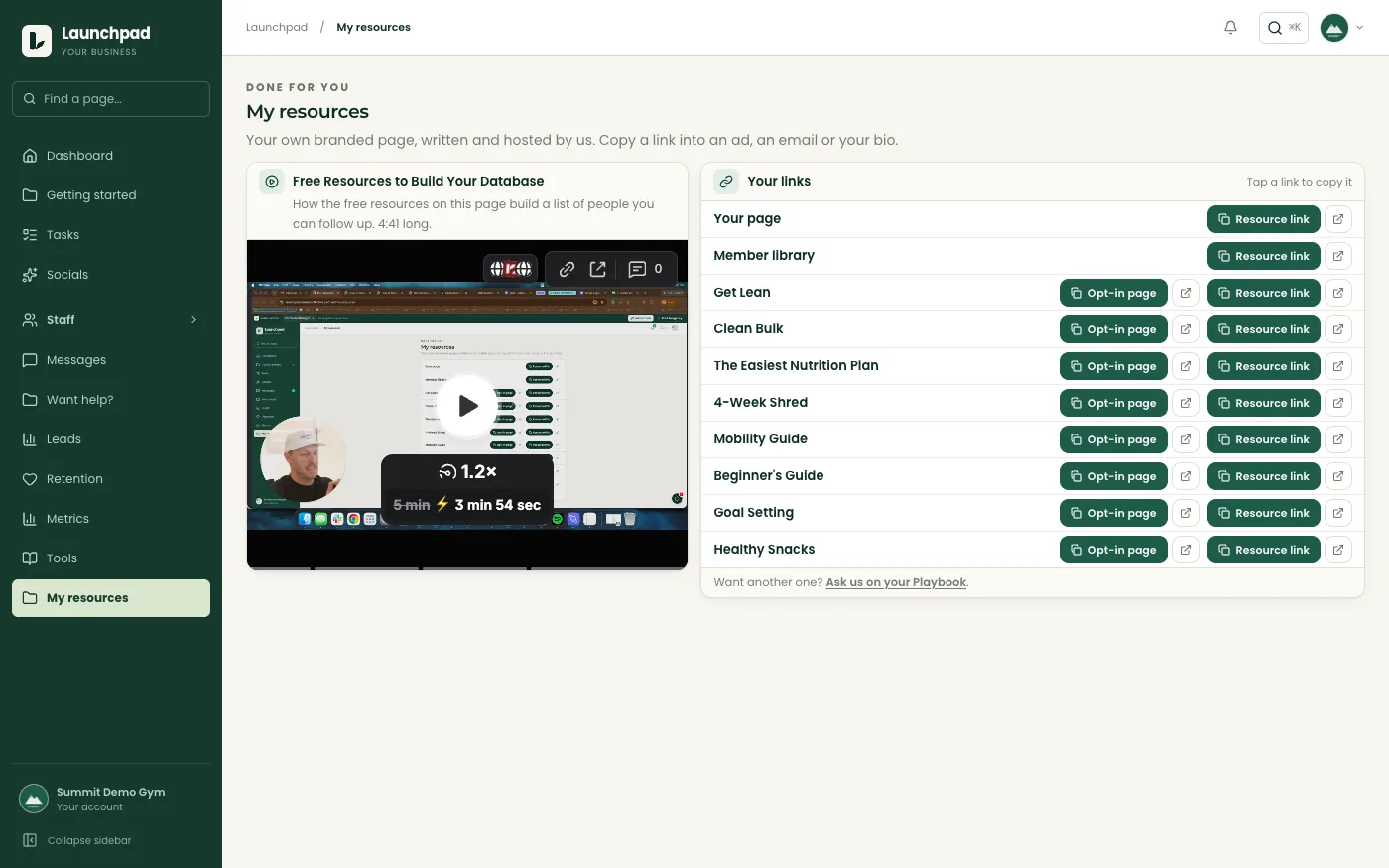The width and height of the screenshot is (1389, 868).
Task: Copy Your page Resource link
Action: pos(1264,219)
